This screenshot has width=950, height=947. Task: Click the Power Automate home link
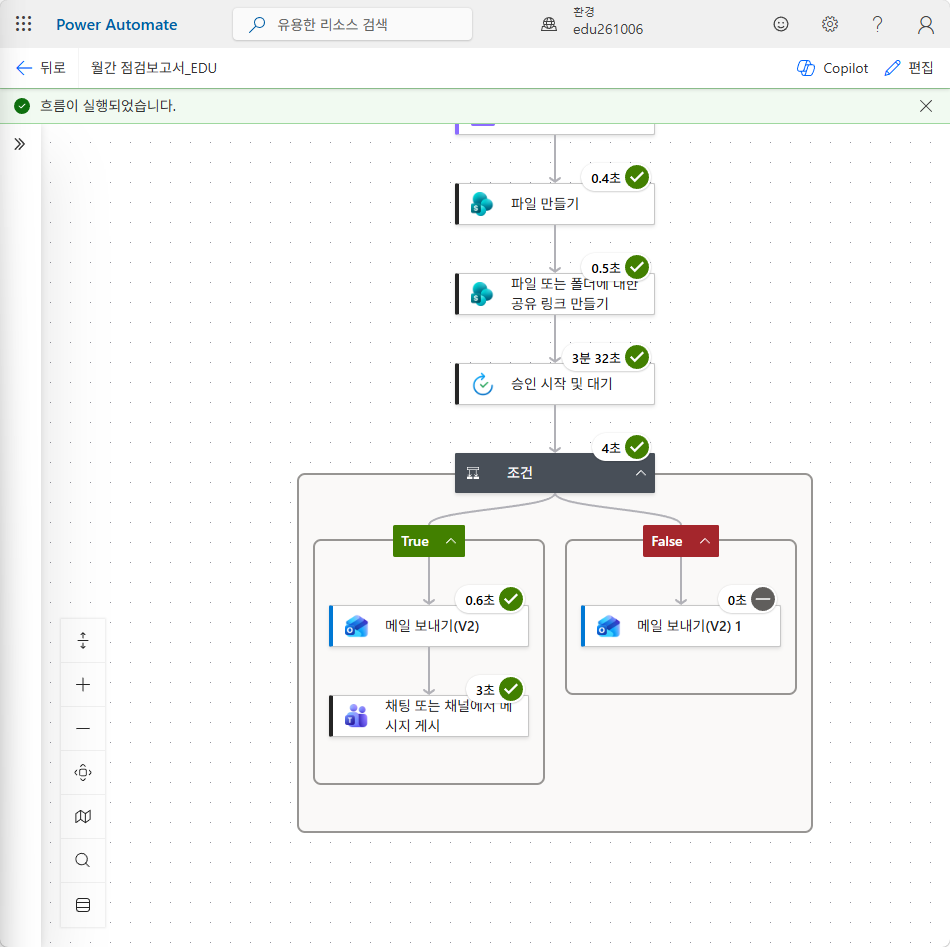tap(117, 25)
